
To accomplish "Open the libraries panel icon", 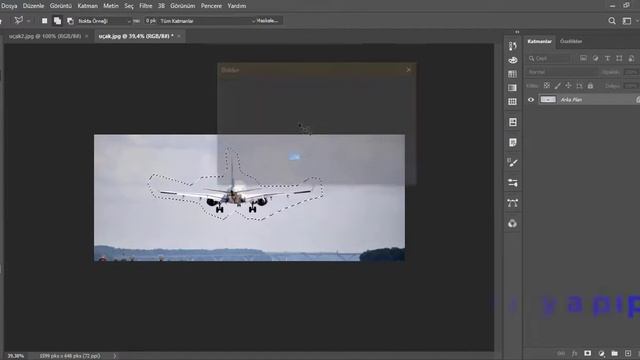I will (x=513, y=122).
